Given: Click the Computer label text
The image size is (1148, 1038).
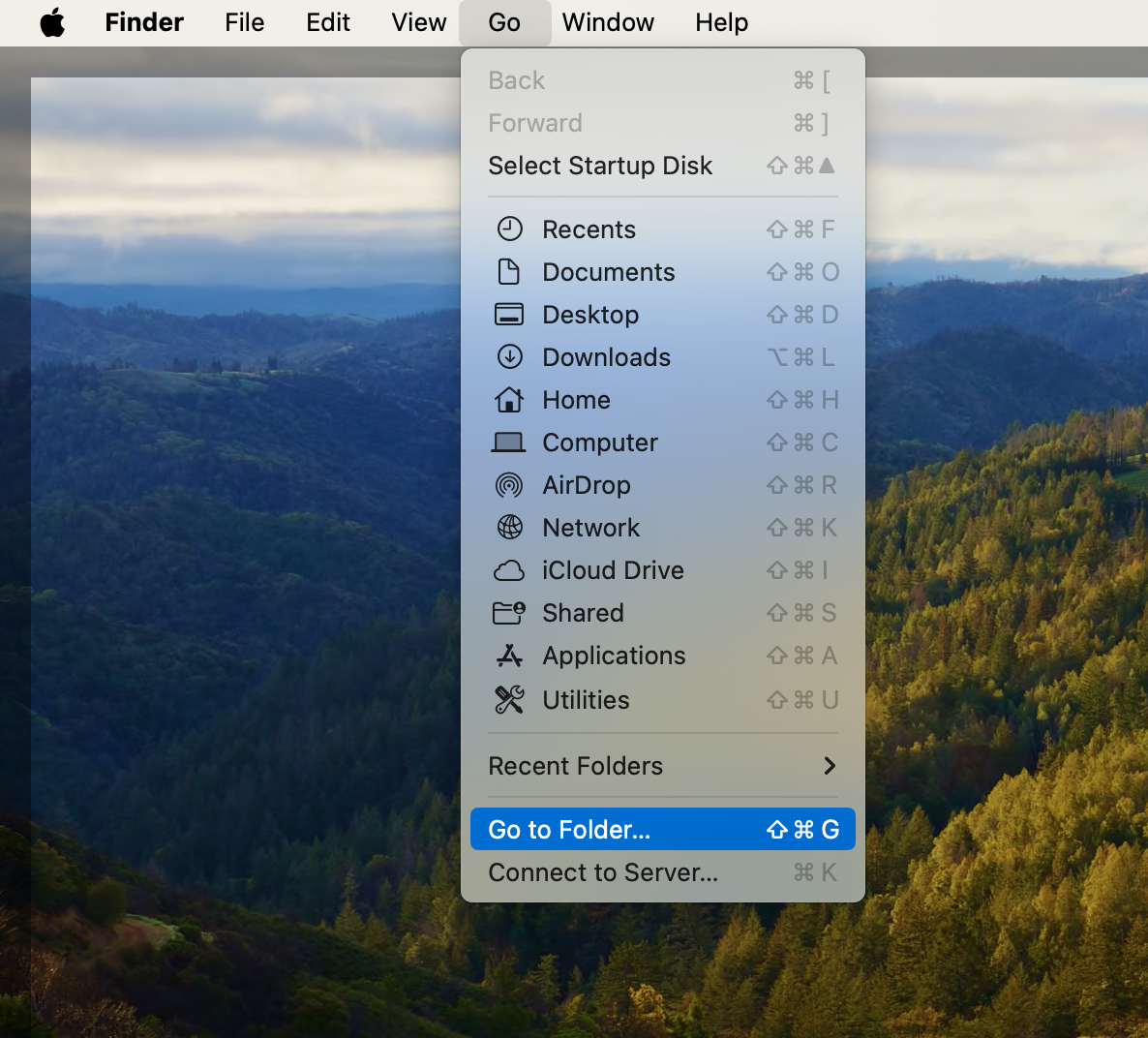Looking at the screenshot, I should coord(599,443).
